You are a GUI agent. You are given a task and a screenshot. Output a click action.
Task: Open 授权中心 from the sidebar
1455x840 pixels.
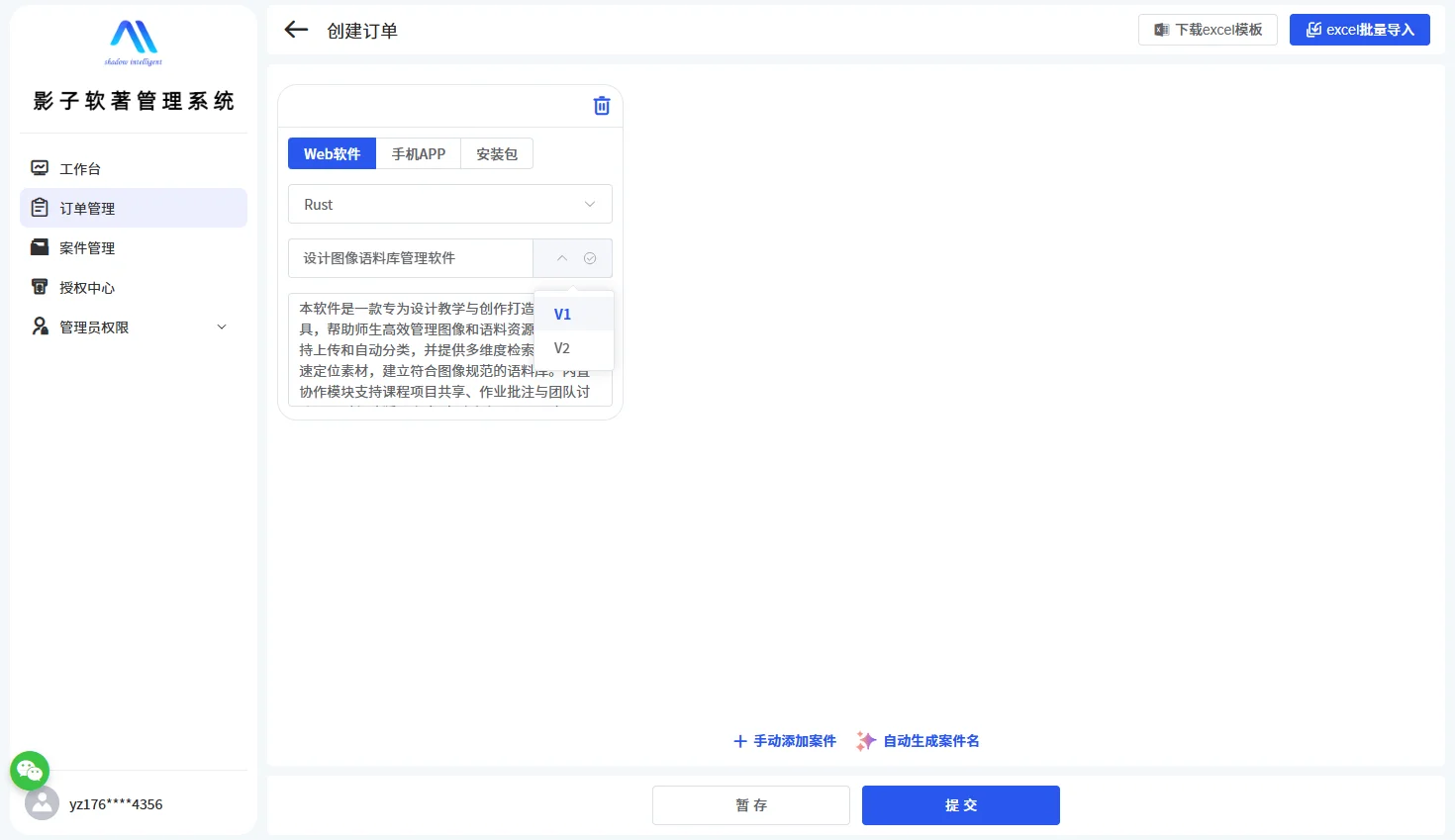87,287
